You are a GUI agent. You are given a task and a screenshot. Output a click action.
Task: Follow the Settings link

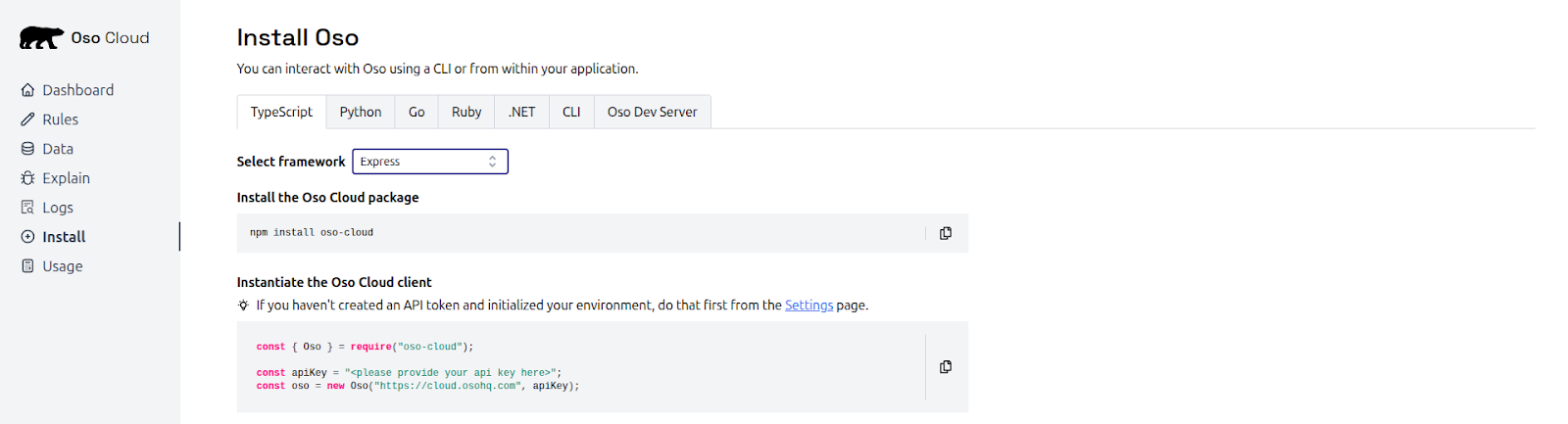click(x=808, y=306)
